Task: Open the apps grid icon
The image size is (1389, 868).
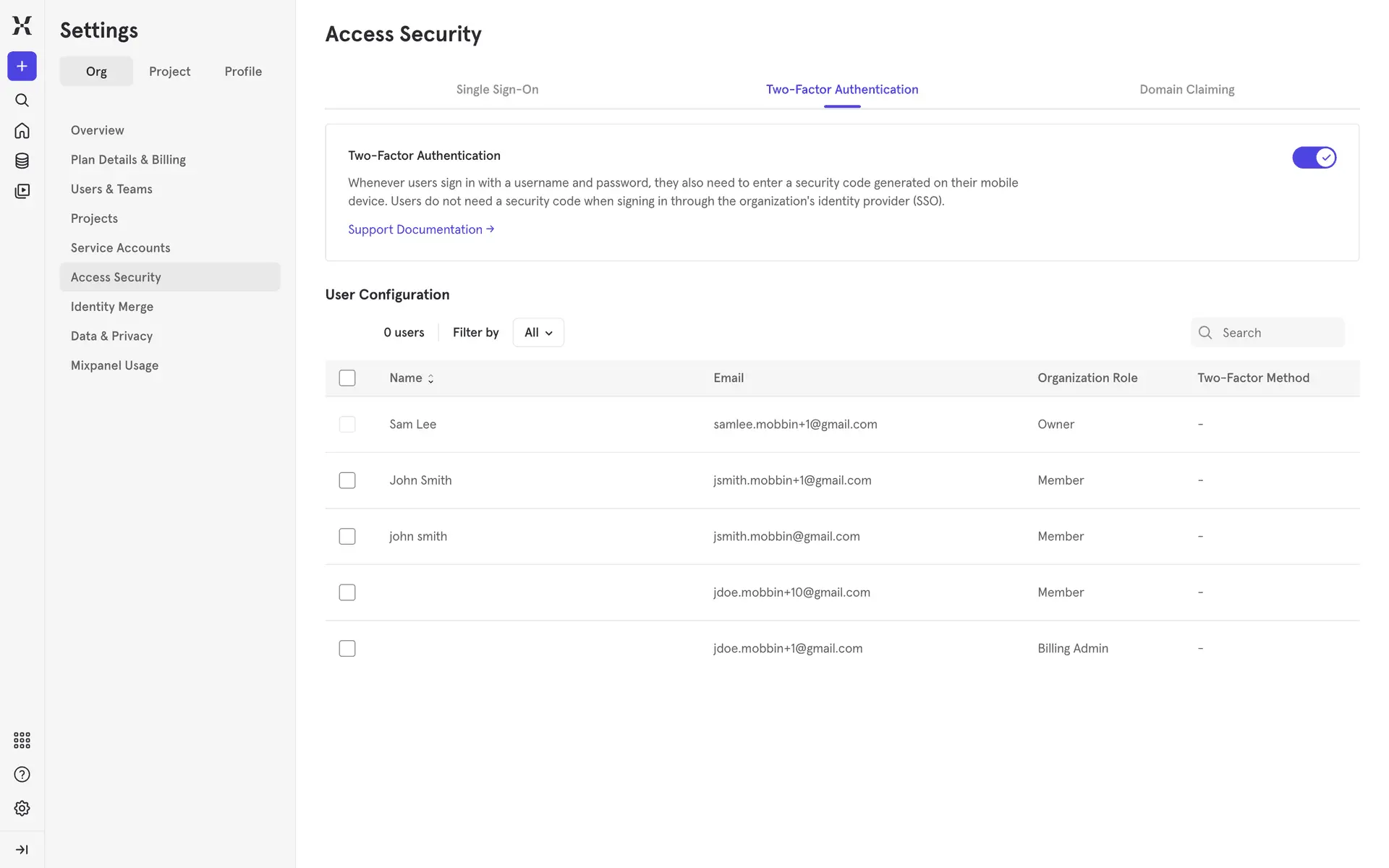Action: point(22,740)
